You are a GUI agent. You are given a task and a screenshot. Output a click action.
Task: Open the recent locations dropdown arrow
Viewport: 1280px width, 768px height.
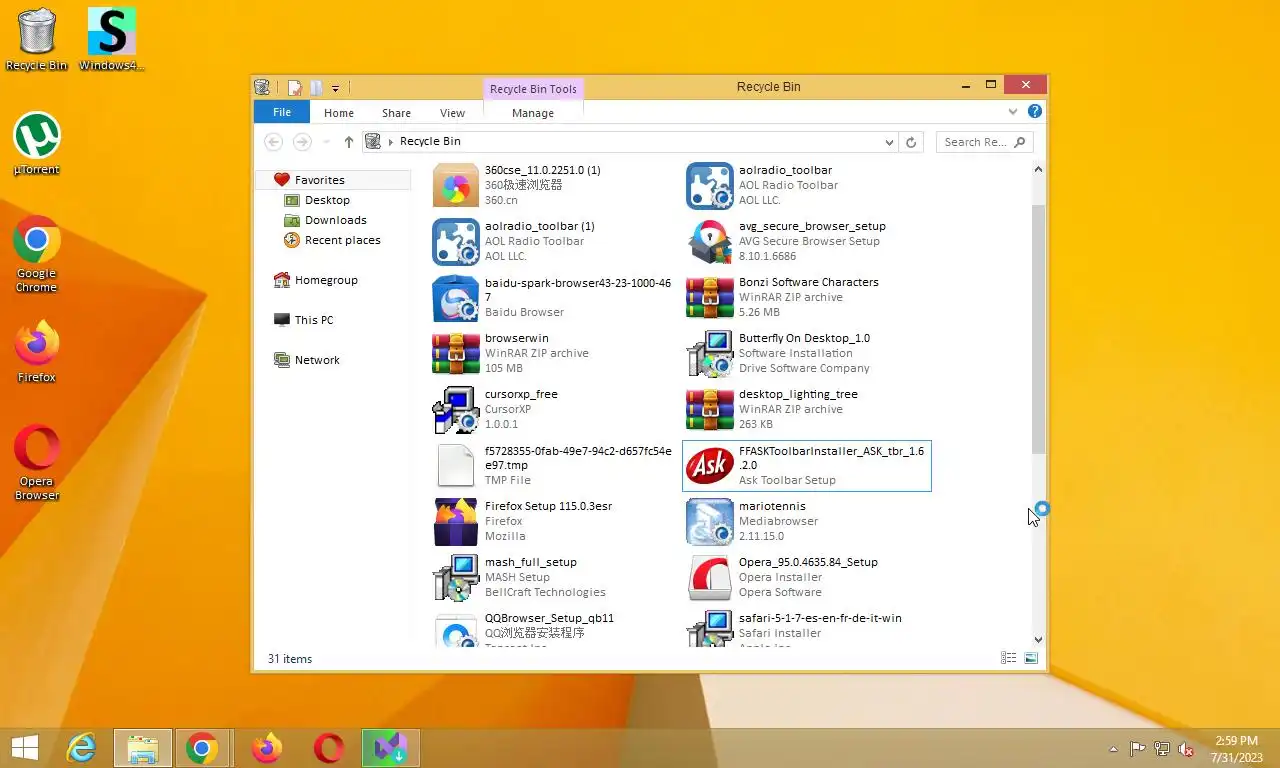326,142
